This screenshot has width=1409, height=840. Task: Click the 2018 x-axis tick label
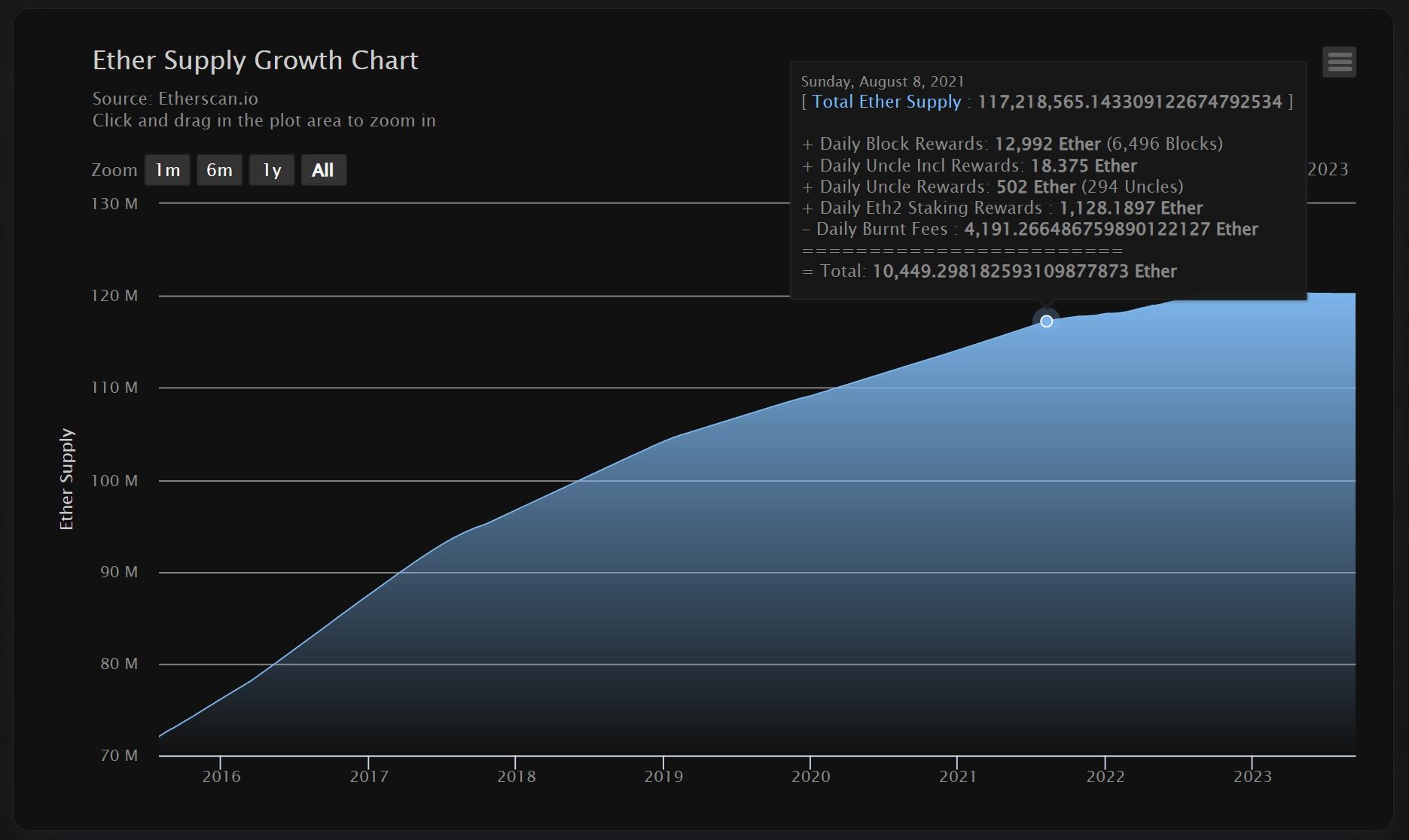516,777
